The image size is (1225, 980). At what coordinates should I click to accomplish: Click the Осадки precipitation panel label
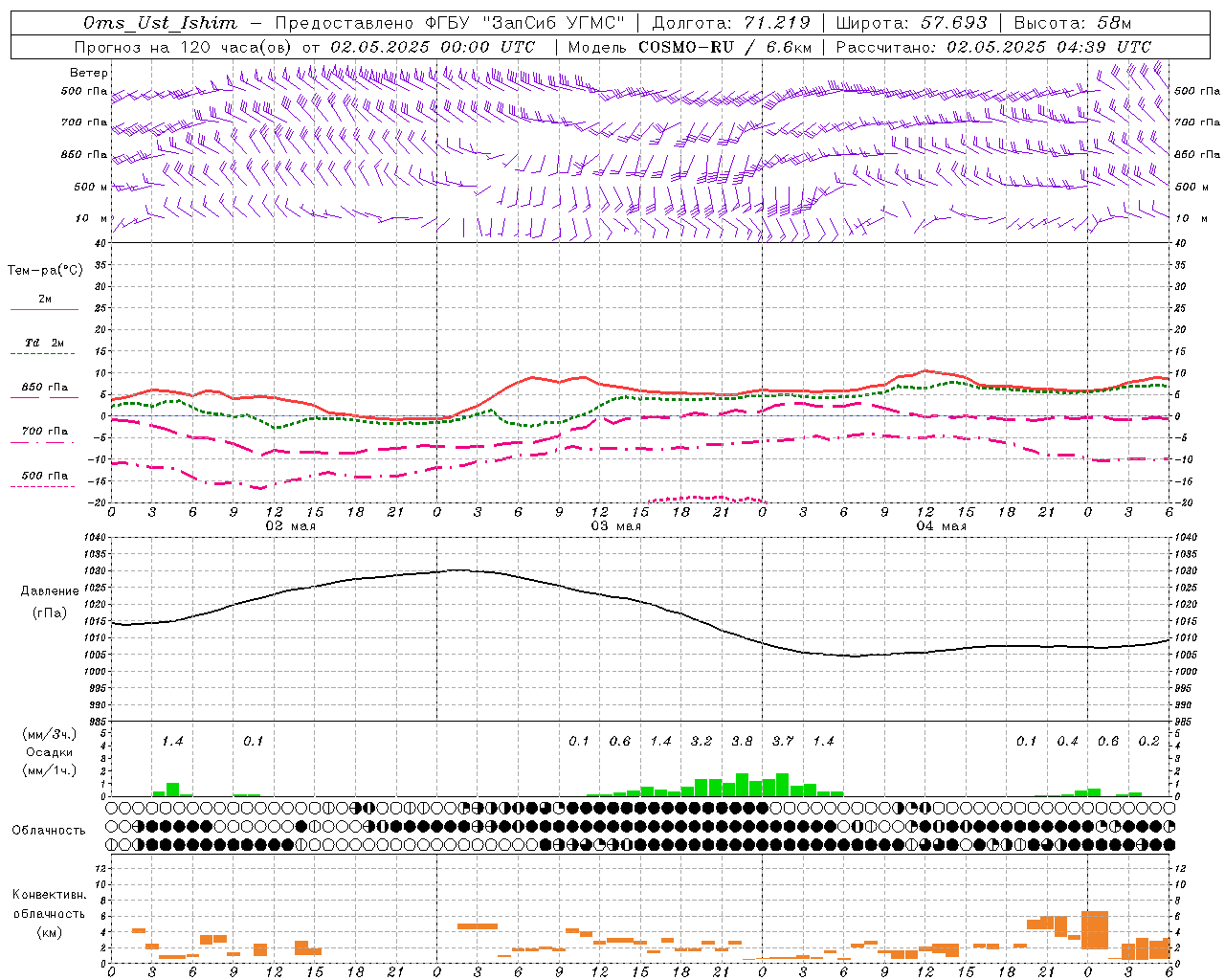50,752
